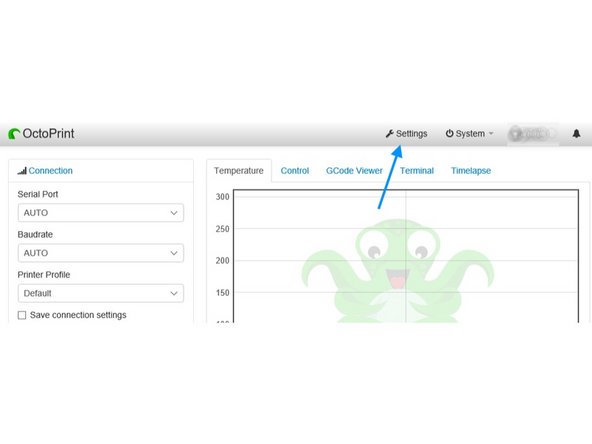Click the OctoPrint logo icon
The image size is (592, 444).
pyautogui.click(x=14, y=134)
